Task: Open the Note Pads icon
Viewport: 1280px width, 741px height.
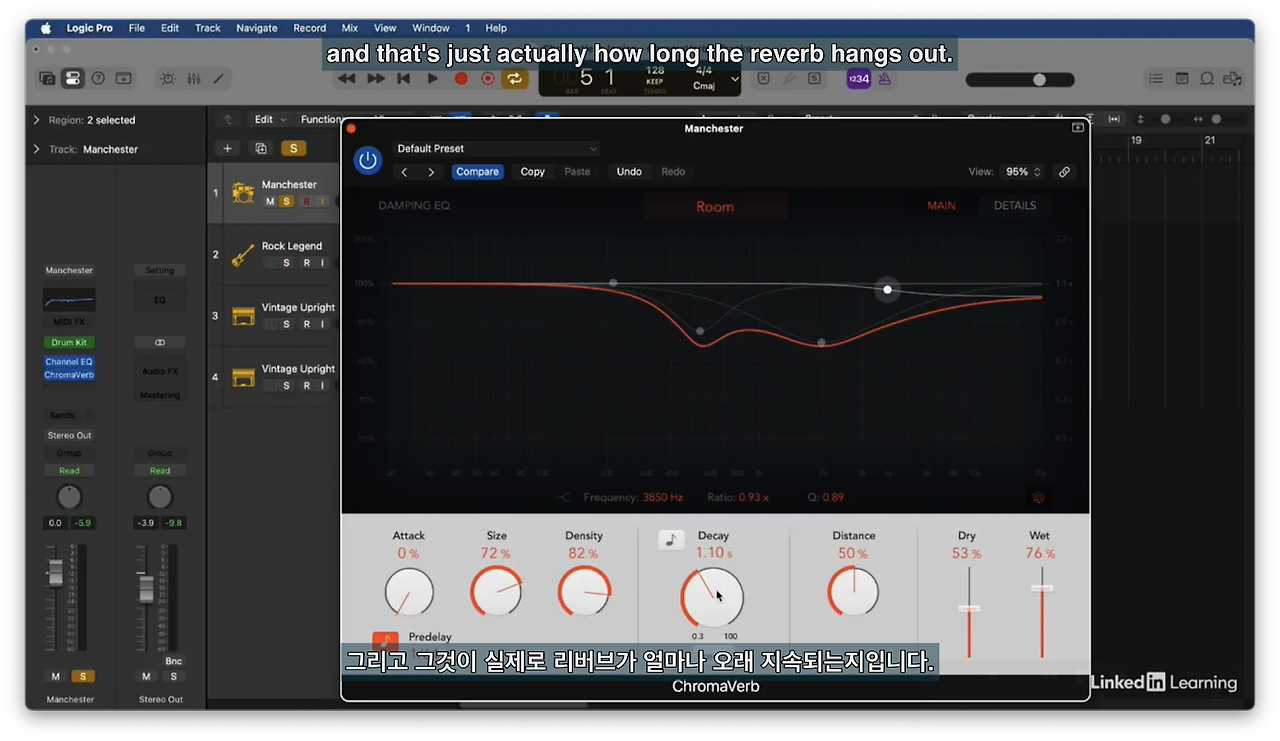Action: pos(1182,78)
